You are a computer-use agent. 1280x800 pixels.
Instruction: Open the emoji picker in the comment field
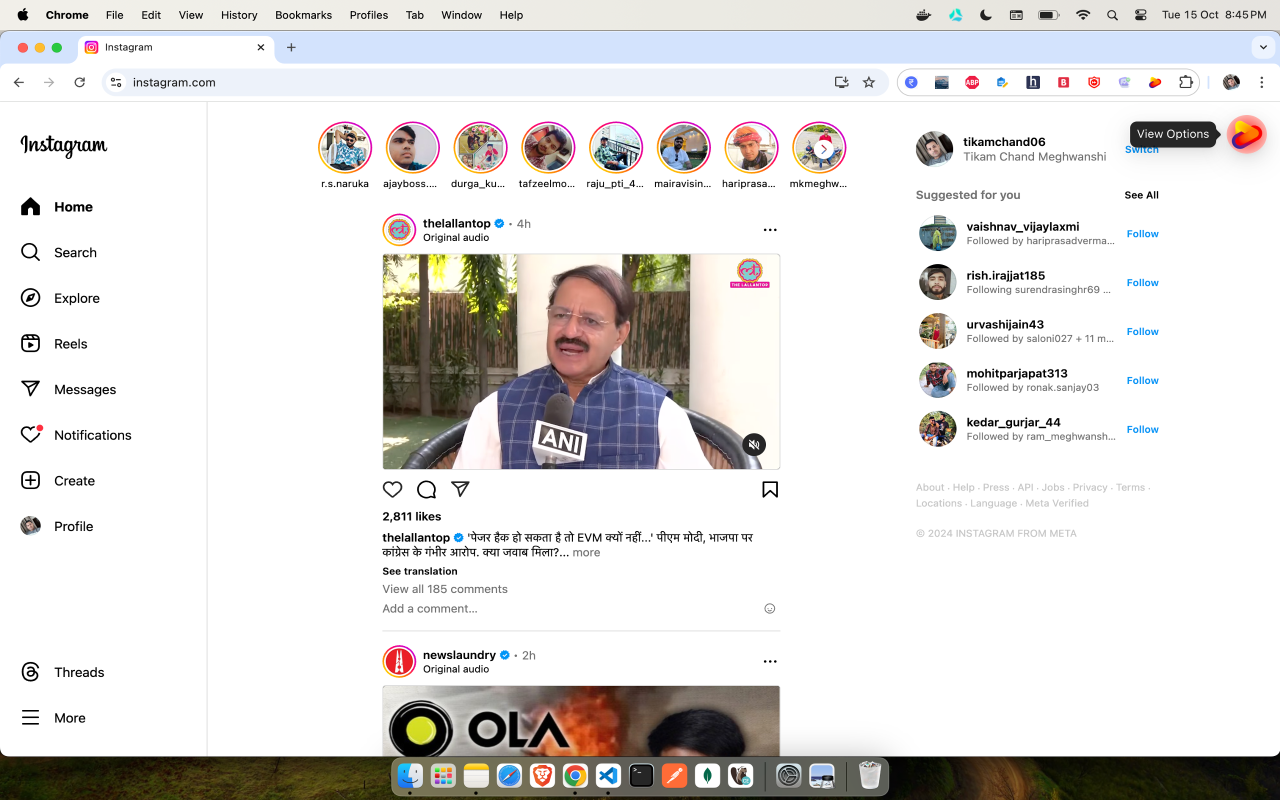[x=769, y=608]
